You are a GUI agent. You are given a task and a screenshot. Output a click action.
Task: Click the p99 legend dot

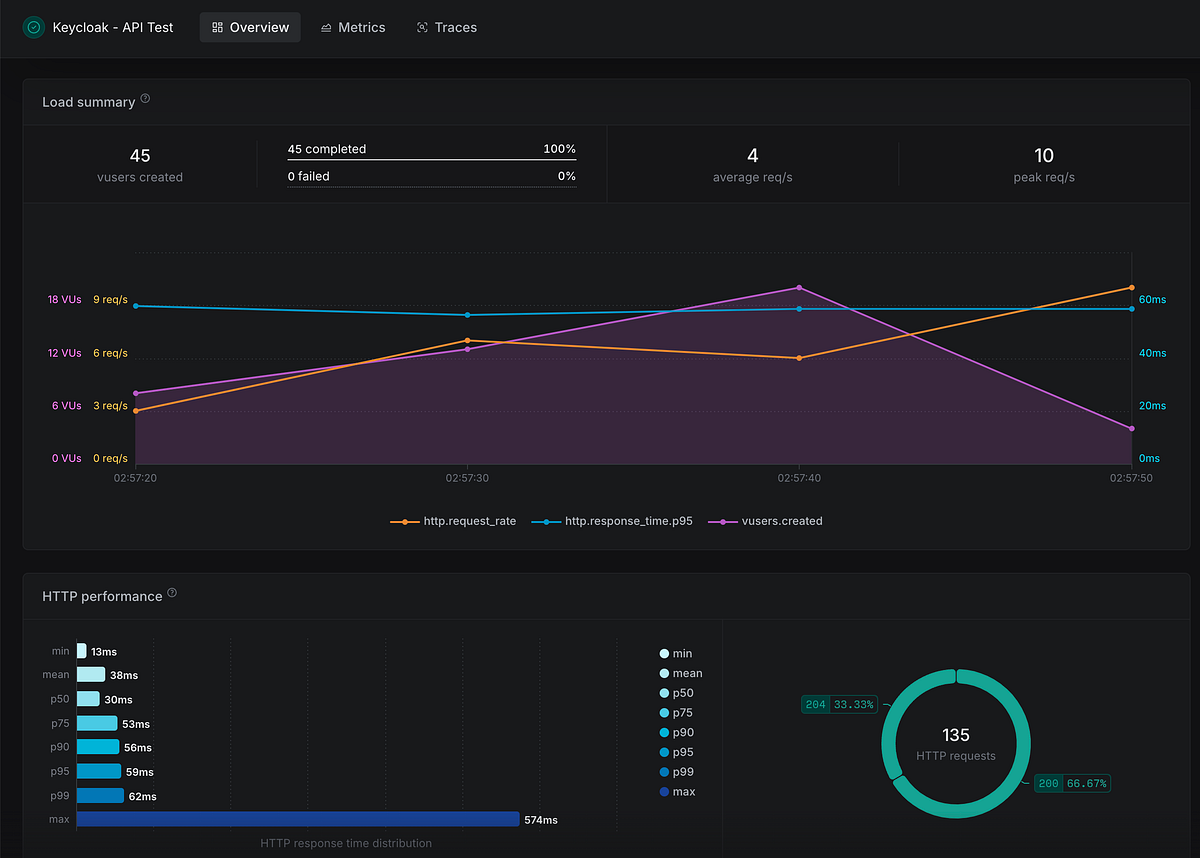tap(662, 771)
